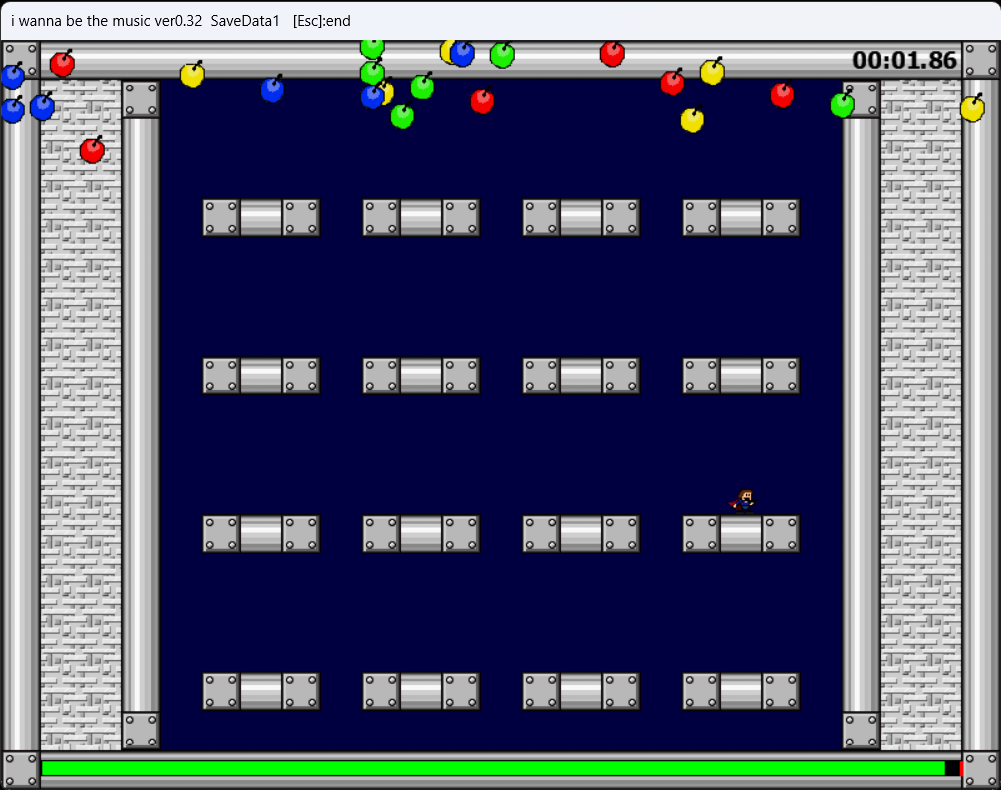Click the first platform in the top row

pyautogui.click(x=261, y=217)
